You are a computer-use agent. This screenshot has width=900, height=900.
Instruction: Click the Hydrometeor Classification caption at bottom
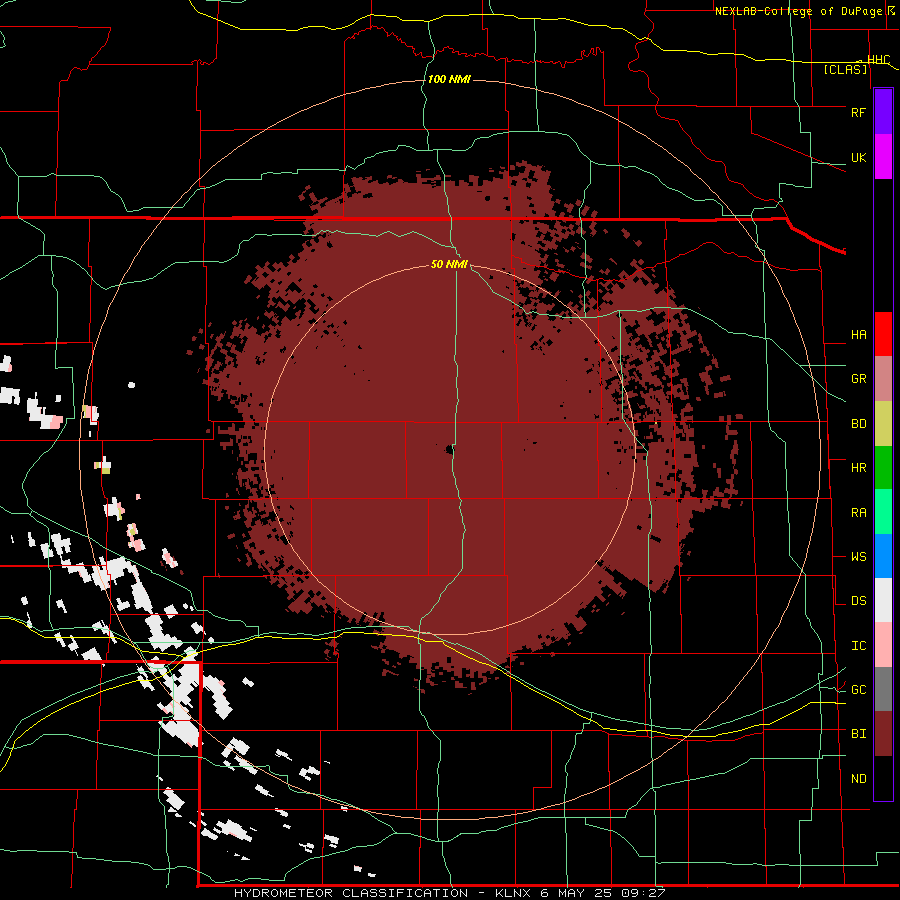[449, 893]
